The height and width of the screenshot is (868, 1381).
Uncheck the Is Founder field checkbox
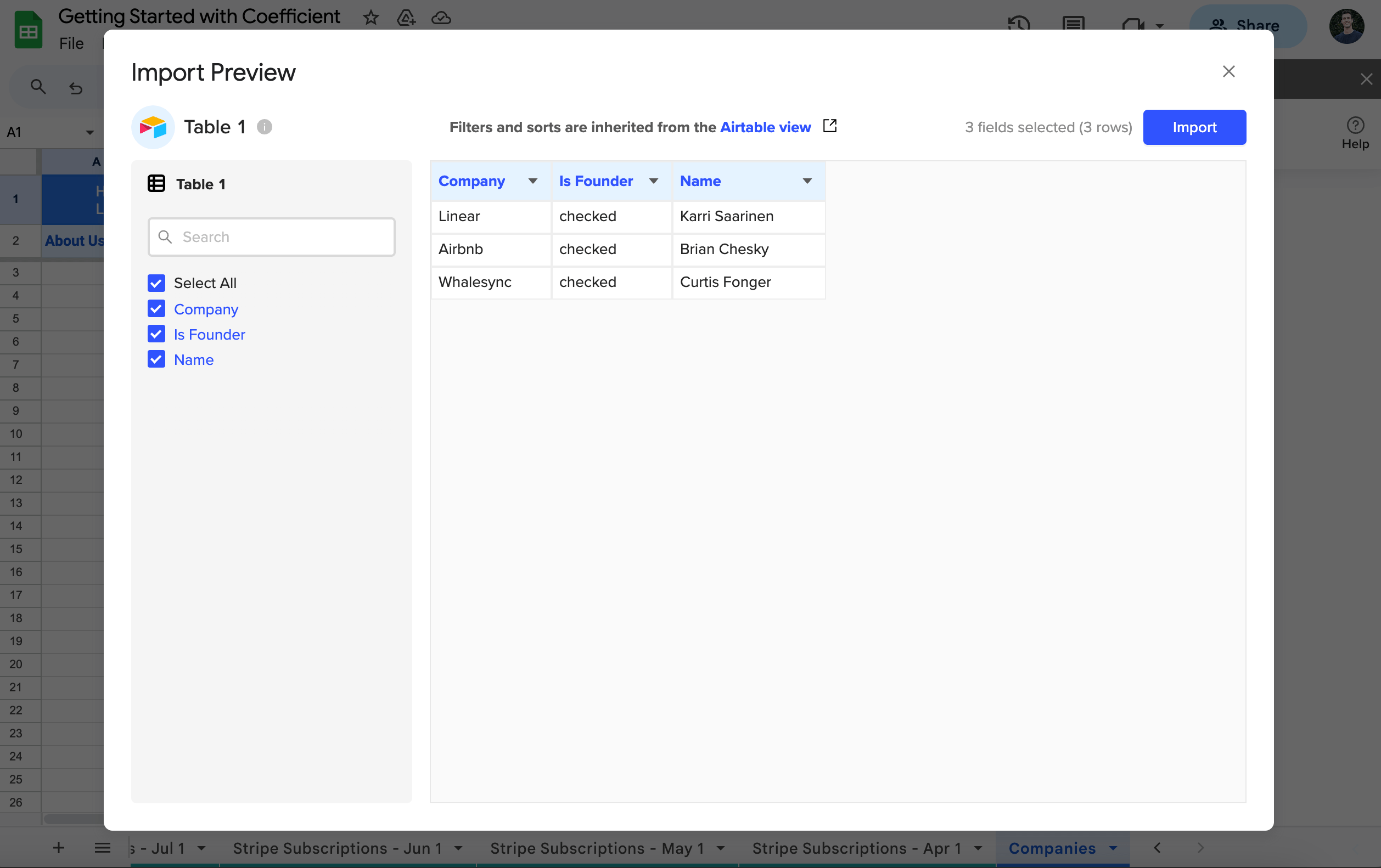(156, 334)
